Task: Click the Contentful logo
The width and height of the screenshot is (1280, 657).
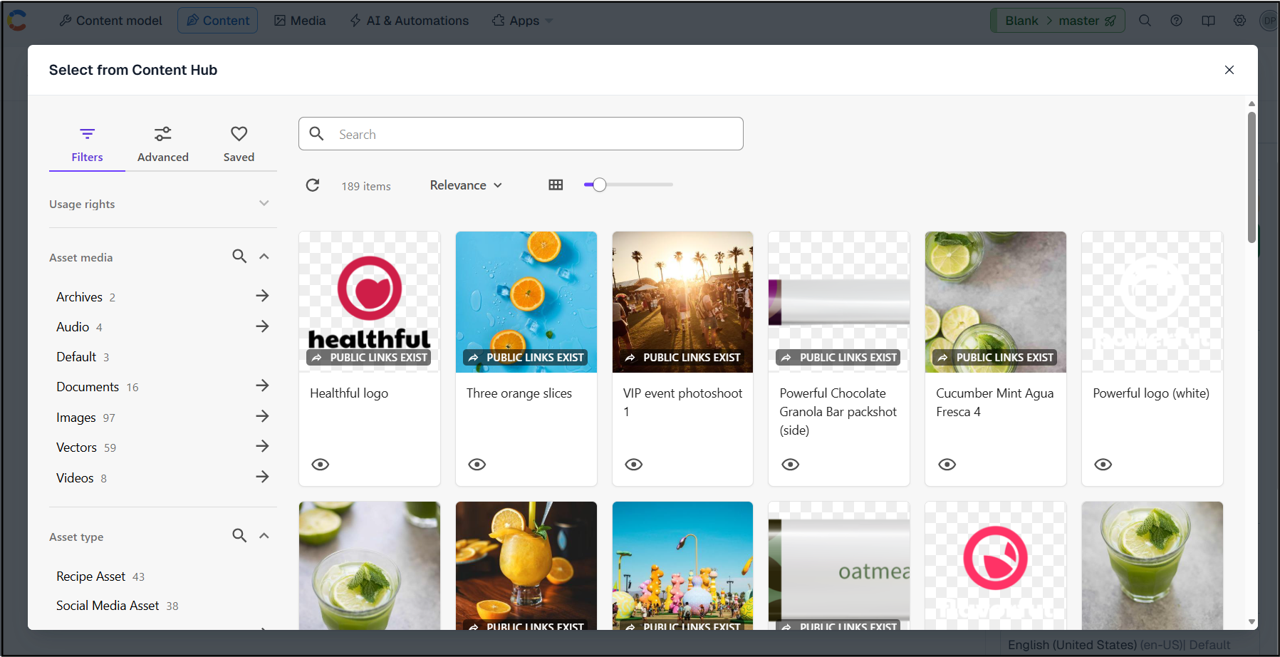Action: 17,20
